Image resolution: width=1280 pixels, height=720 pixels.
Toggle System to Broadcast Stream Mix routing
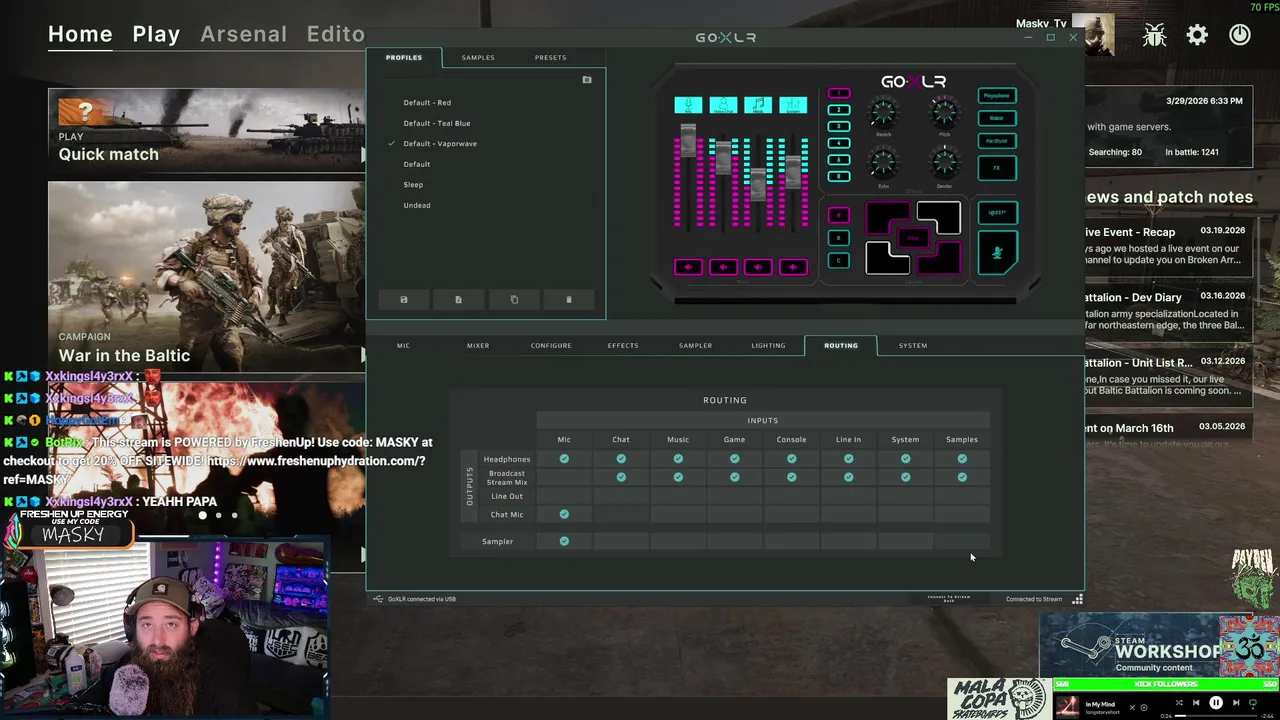[905, 477]
